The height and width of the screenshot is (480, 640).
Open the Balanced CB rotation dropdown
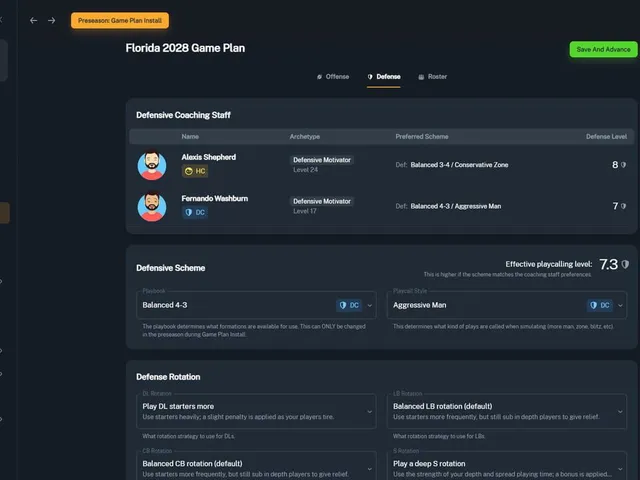coord(256,466)
